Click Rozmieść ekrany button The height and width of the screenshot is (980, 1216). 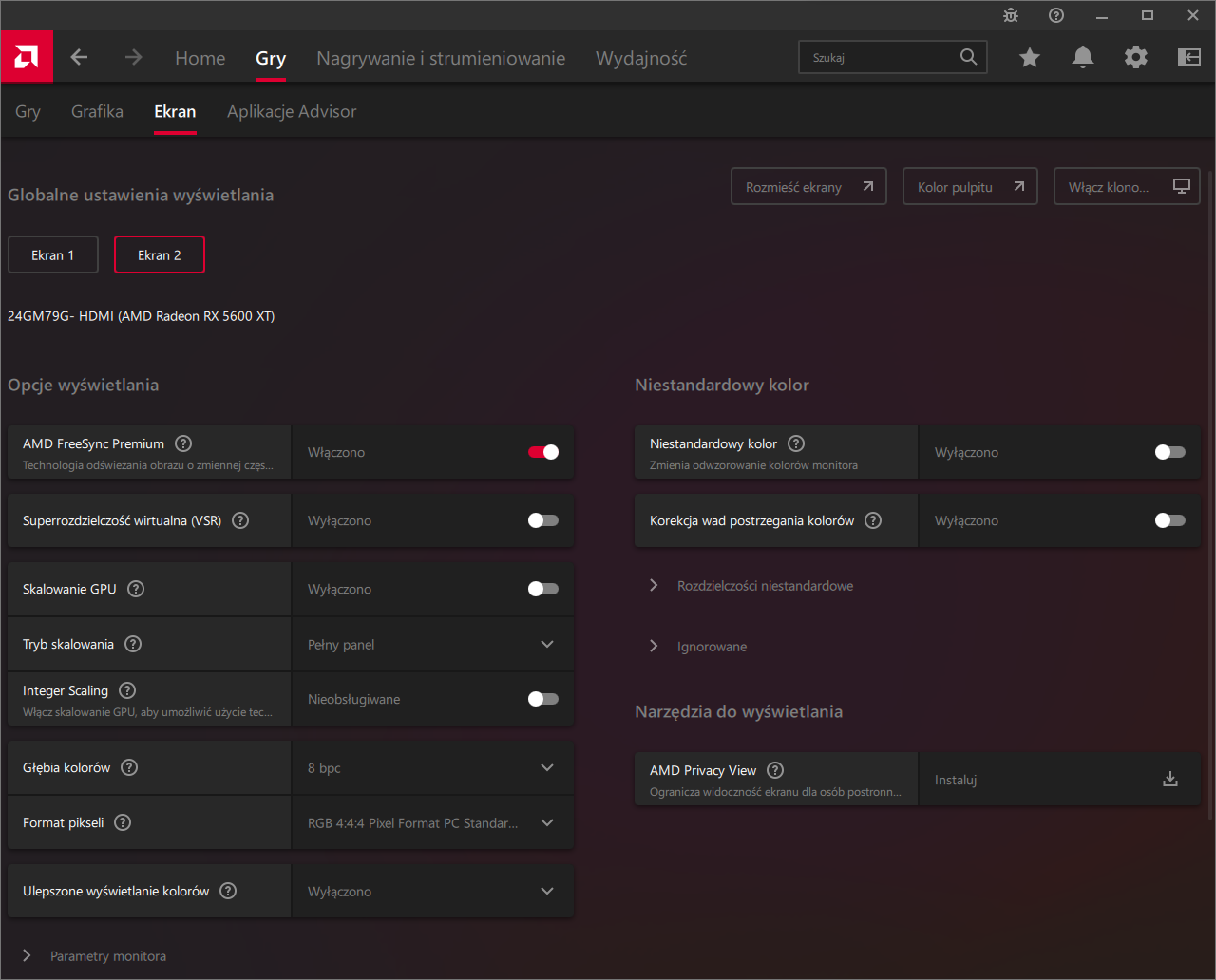(x=808, y=187)
